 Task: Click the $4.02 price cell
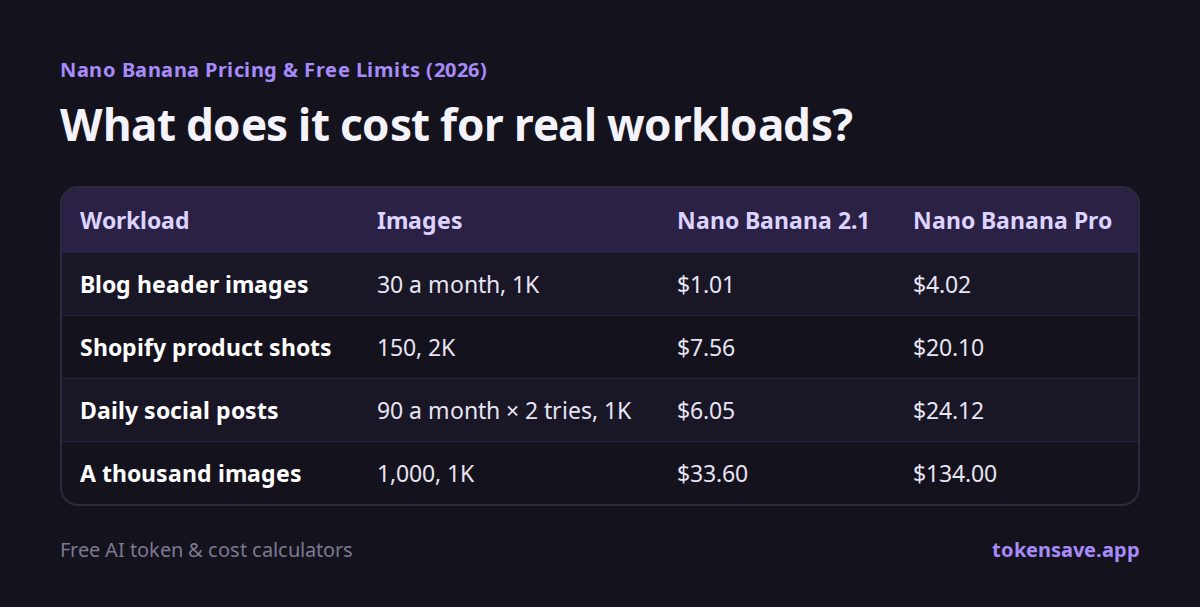pos(941,285)
